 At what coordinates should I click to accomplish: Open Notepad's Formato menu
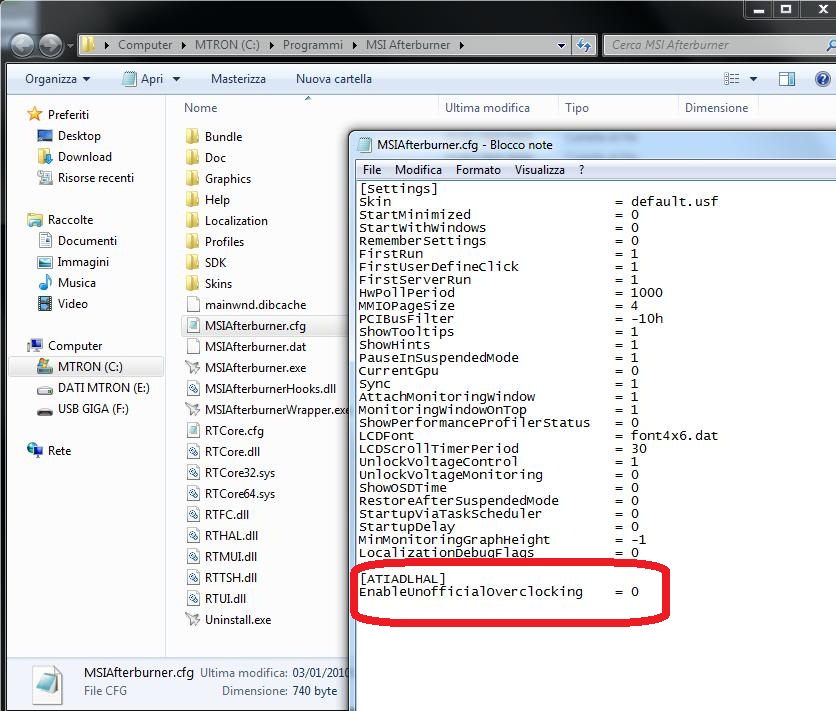tap(478, 170)
